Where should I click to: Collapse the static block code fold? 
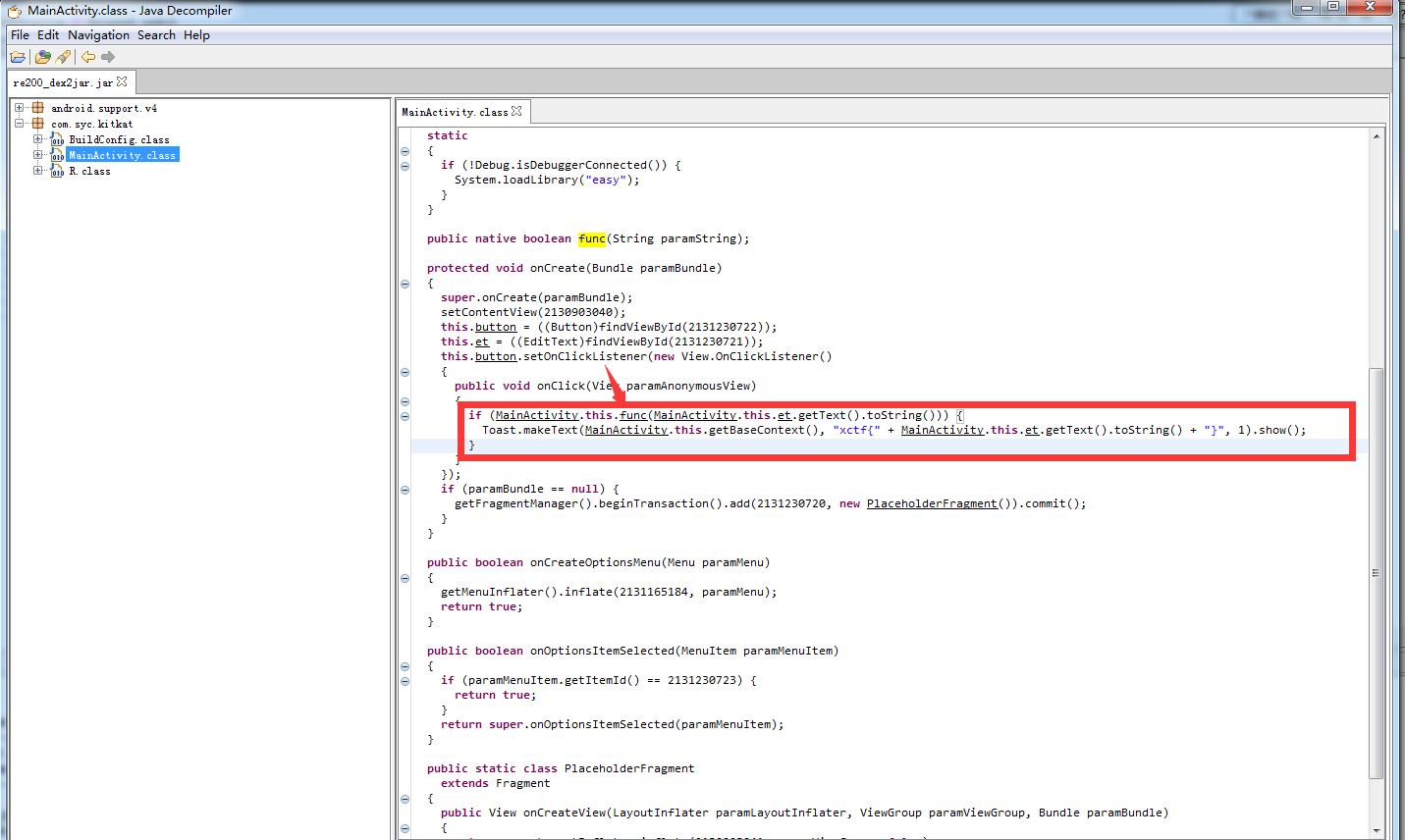(x=405, y=151)
